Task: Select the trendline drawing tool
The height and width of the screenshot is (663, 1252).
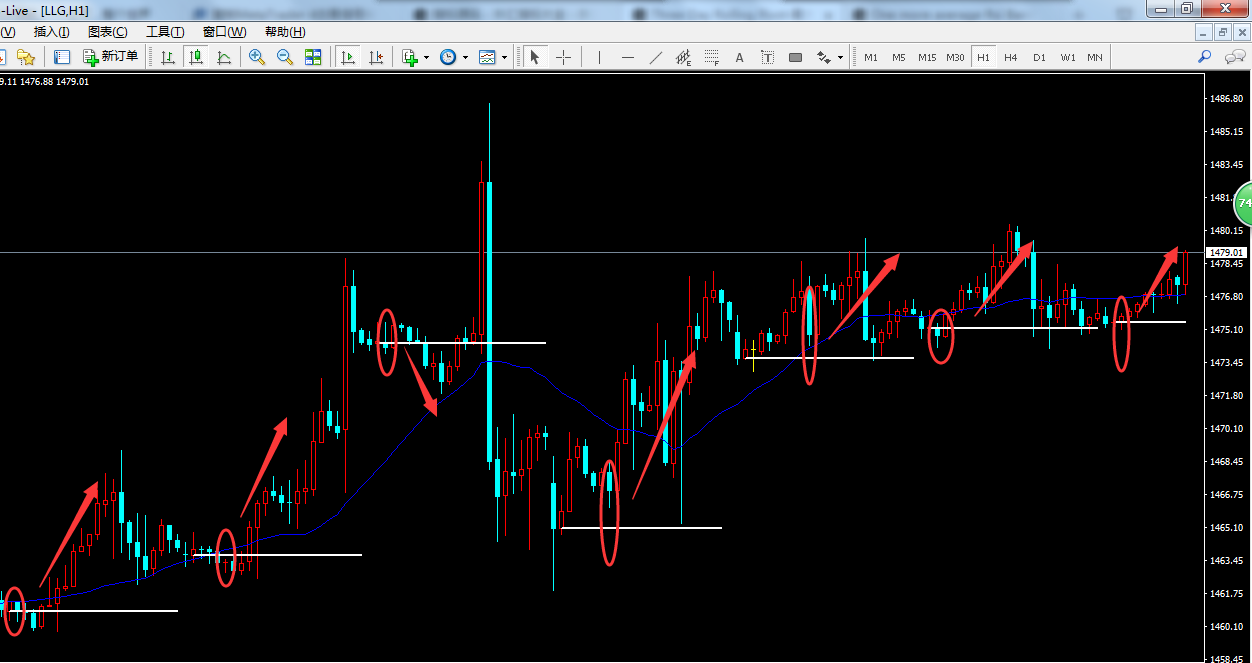Action: point(656,57)
